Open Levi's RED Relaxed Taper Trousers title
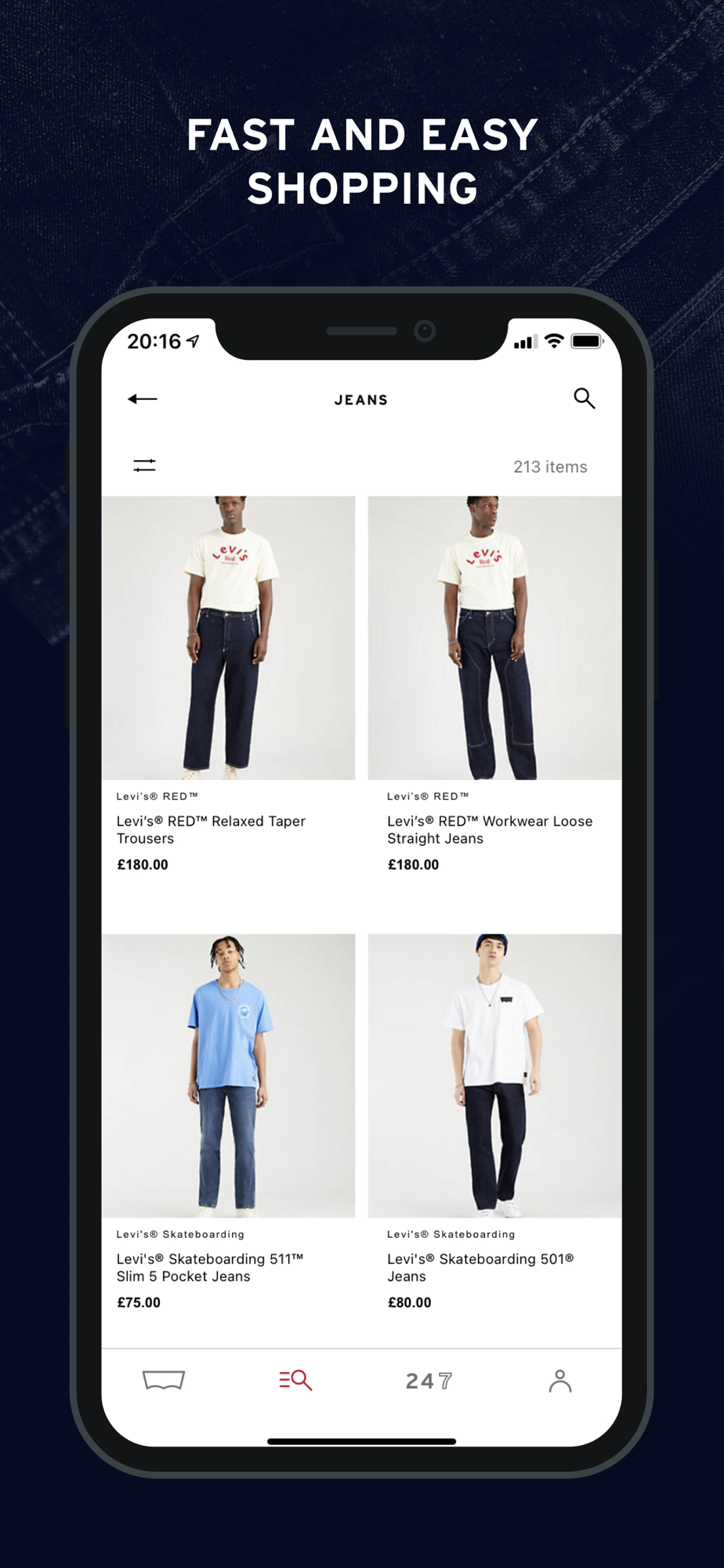 (x=211, y=829)
